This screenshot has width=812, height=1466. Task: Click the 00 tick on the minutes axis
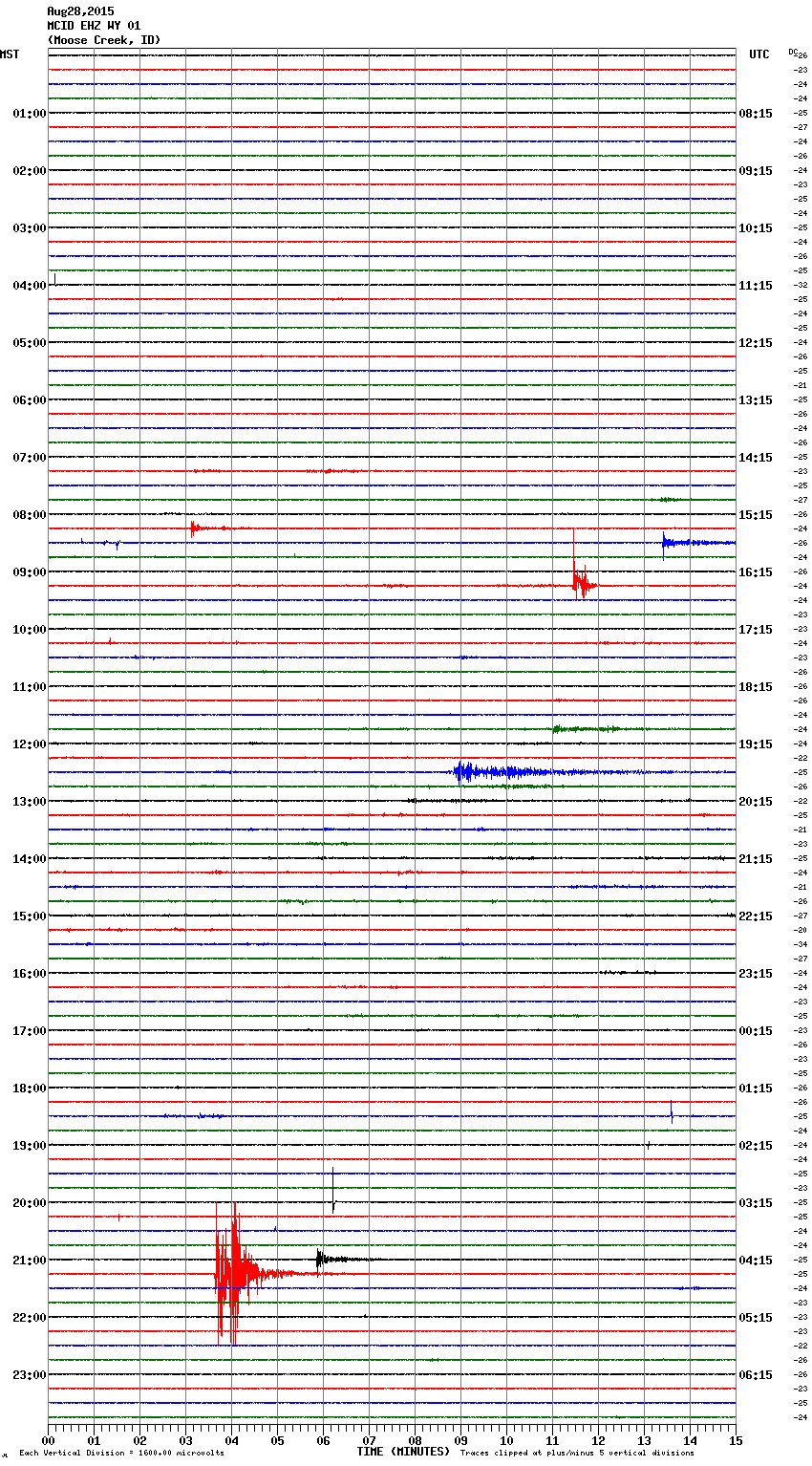tap(48, 1440)
